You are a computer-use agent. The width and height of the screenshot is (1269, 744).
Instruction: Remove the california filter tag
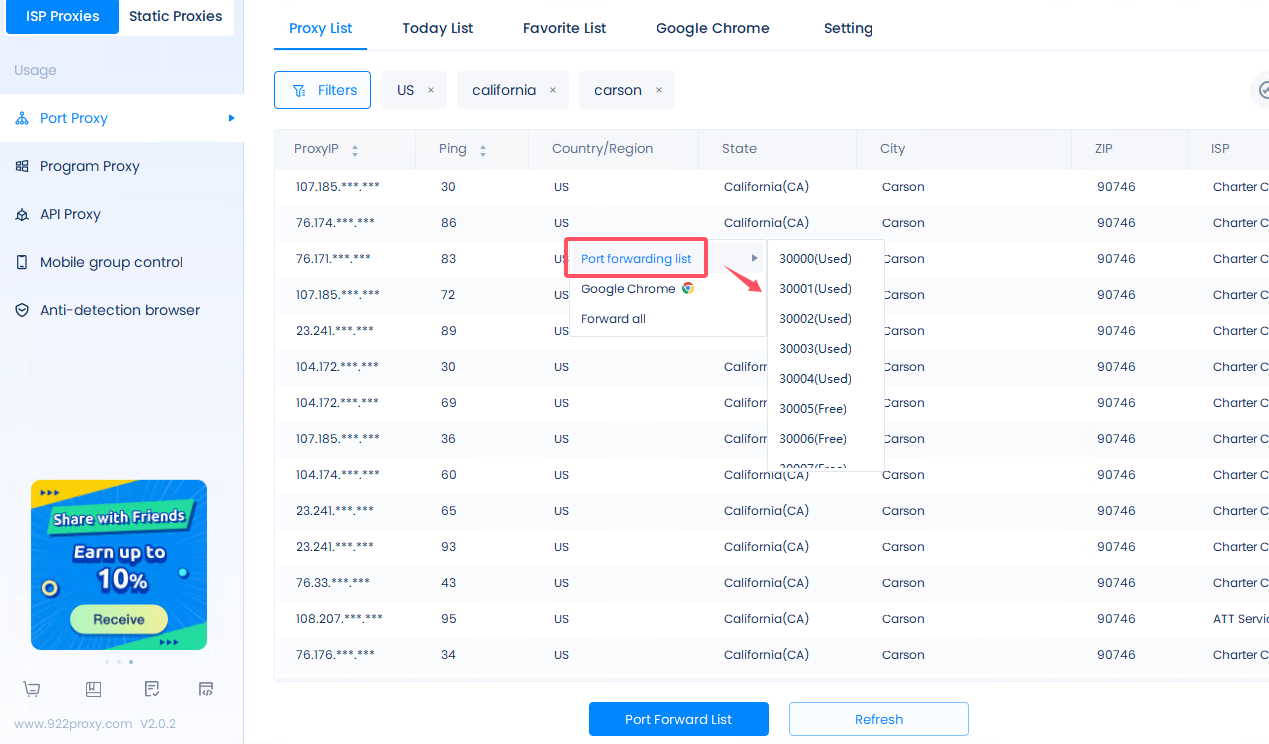[552, 90]
